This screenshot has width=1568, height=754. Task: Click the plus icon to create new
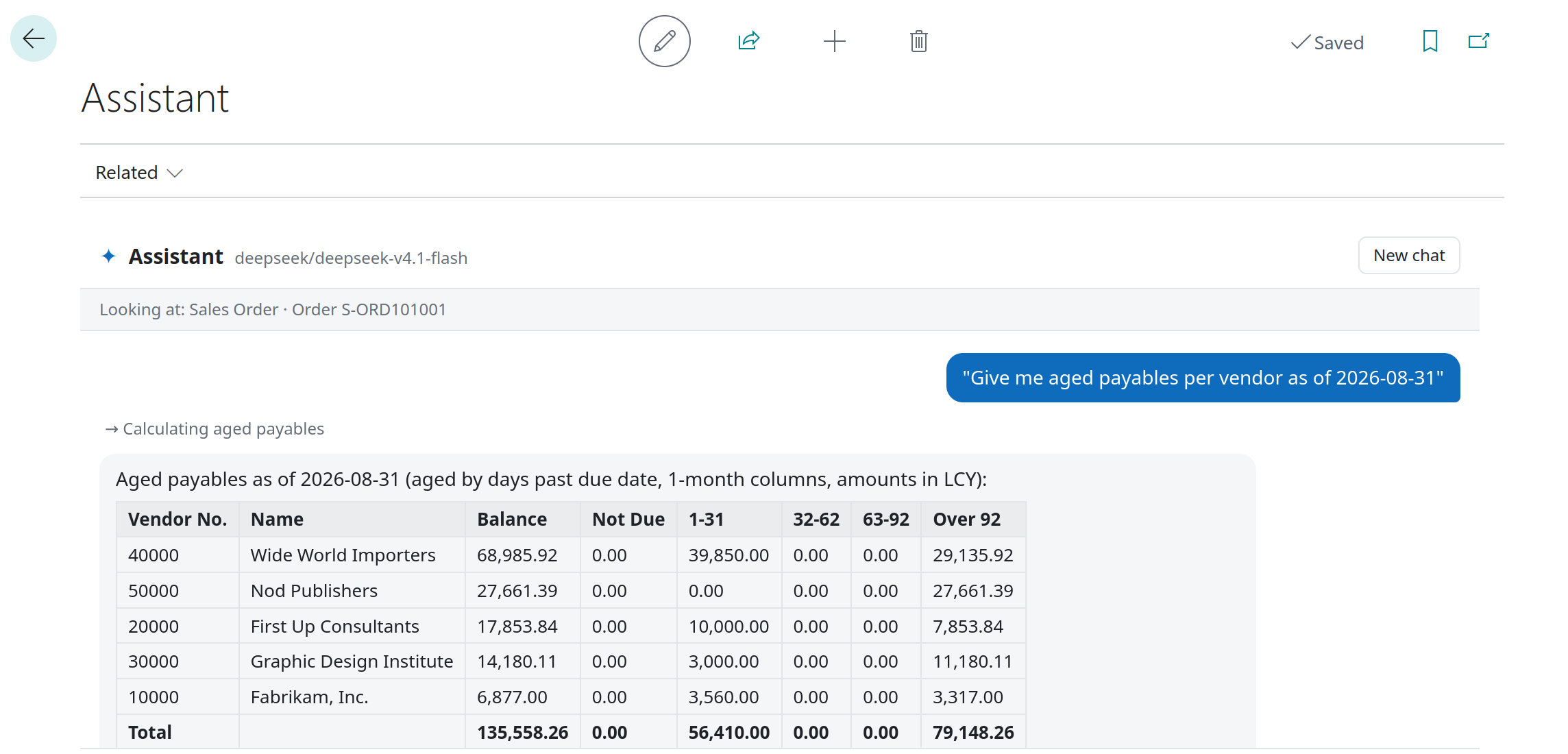pyautogui.click(x=834, y=41)
